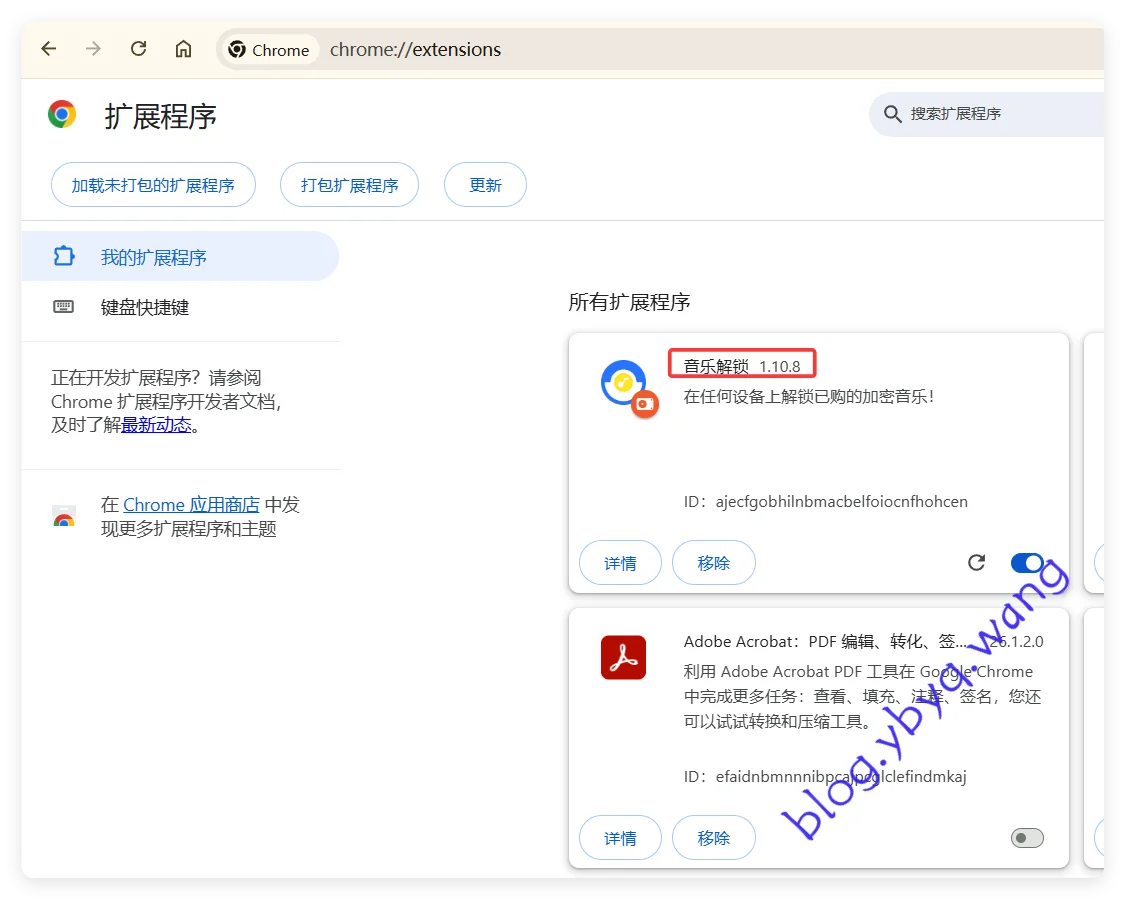Open the Chrome 应用商店 link

click(191, 505)
